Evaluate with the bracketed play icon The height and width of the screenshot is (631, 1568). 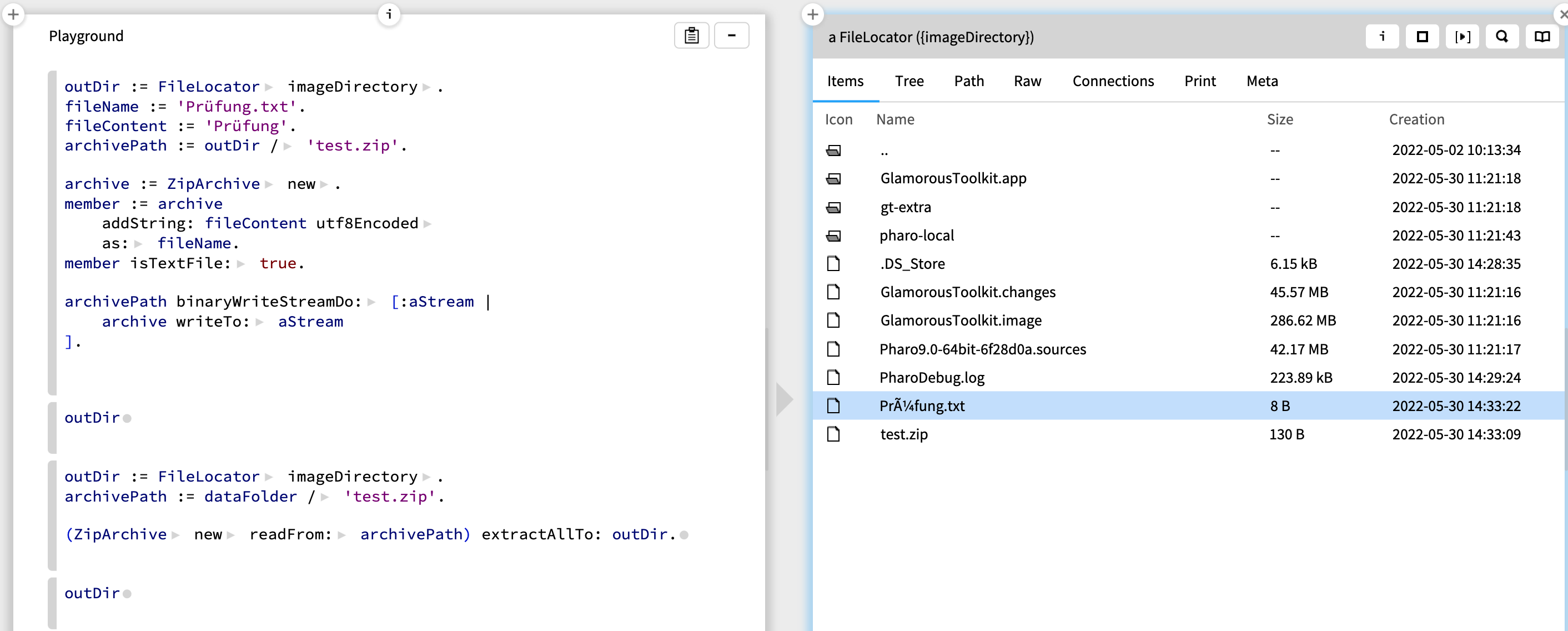1463,37
